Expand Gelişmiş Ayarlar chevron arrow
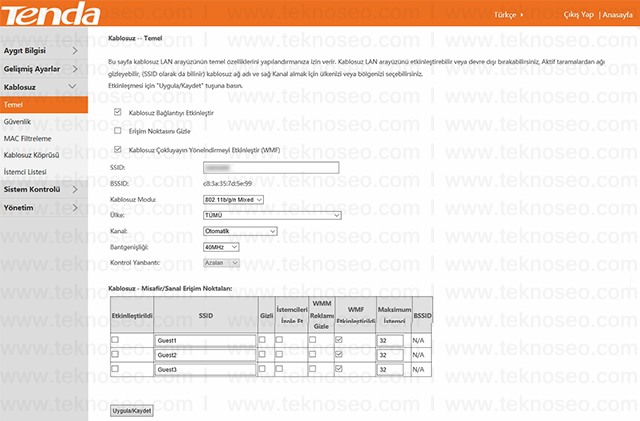Image resolution: width=640 pixels, height=421 pixels. (x=75, y=69)
